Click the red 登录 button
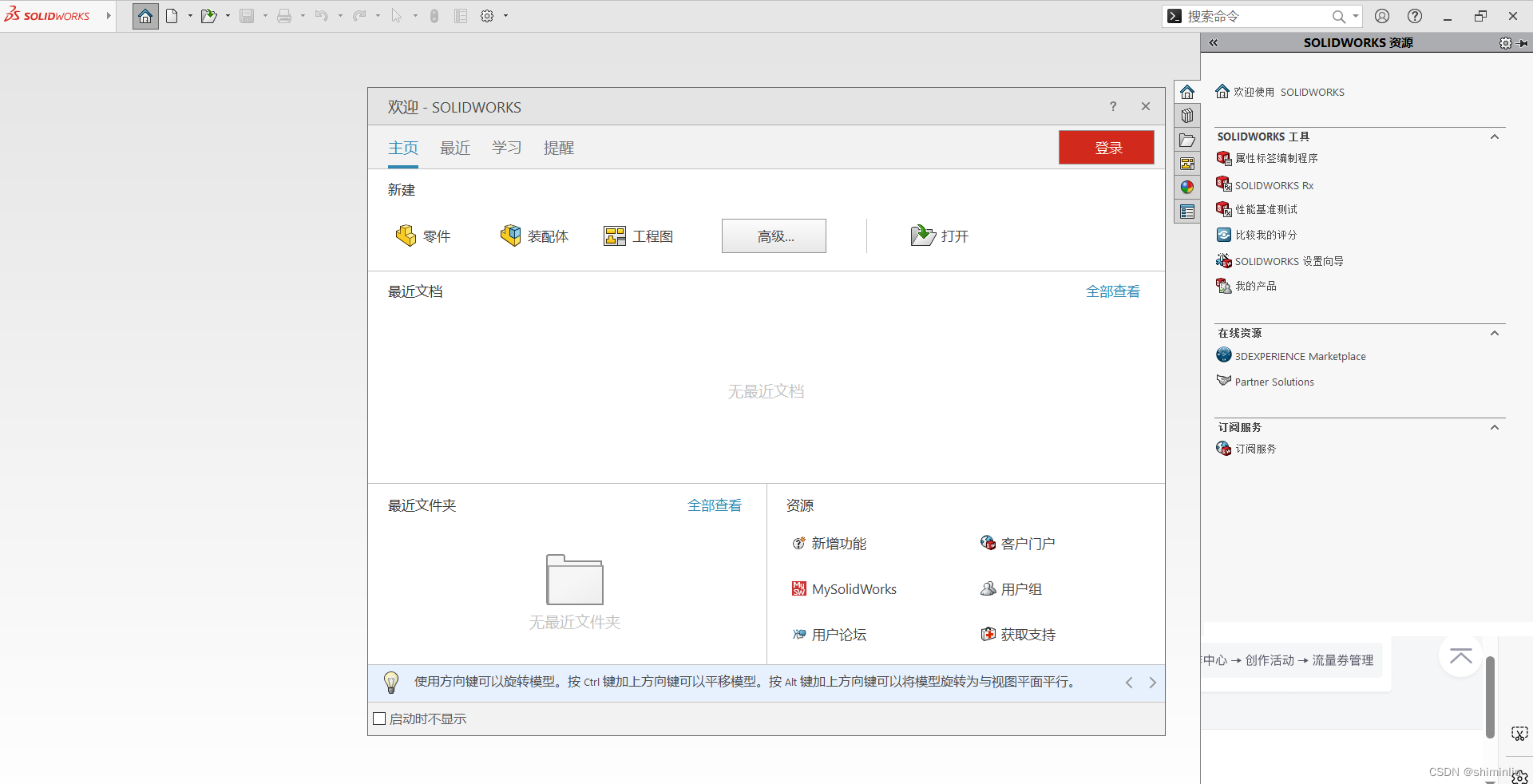The height and width of the screenshot is (784, 1533). coord(1107,148)
